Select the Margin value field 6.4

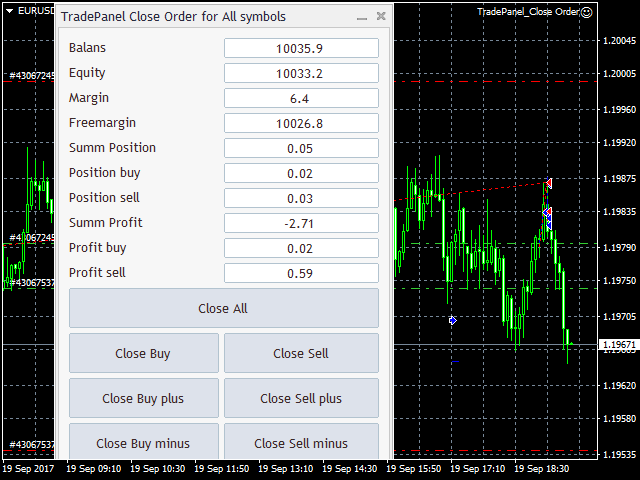click(x=301, y=98)
